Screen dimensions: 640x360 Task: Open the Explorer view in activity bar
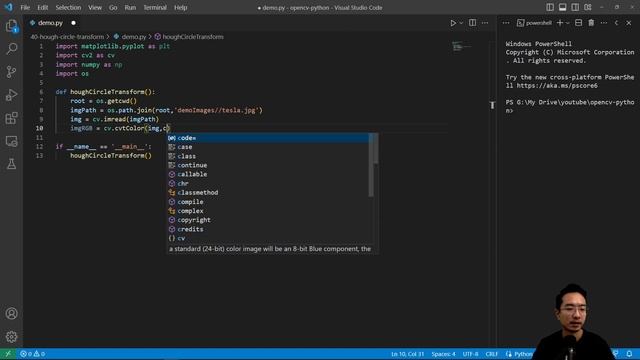click(11, 26)
